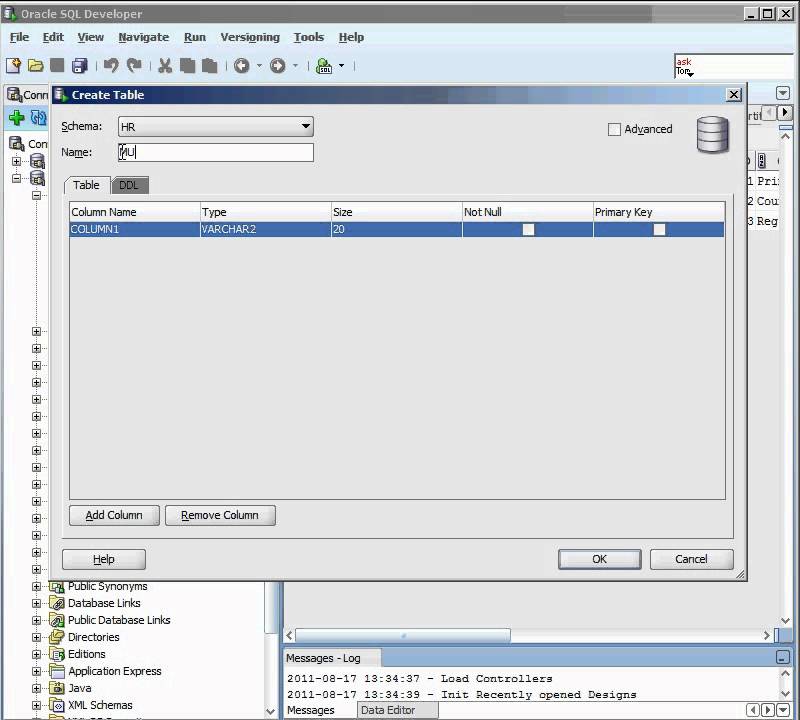Confirm Create Table with OK
800x720 pixels.
tap(599, 559)
